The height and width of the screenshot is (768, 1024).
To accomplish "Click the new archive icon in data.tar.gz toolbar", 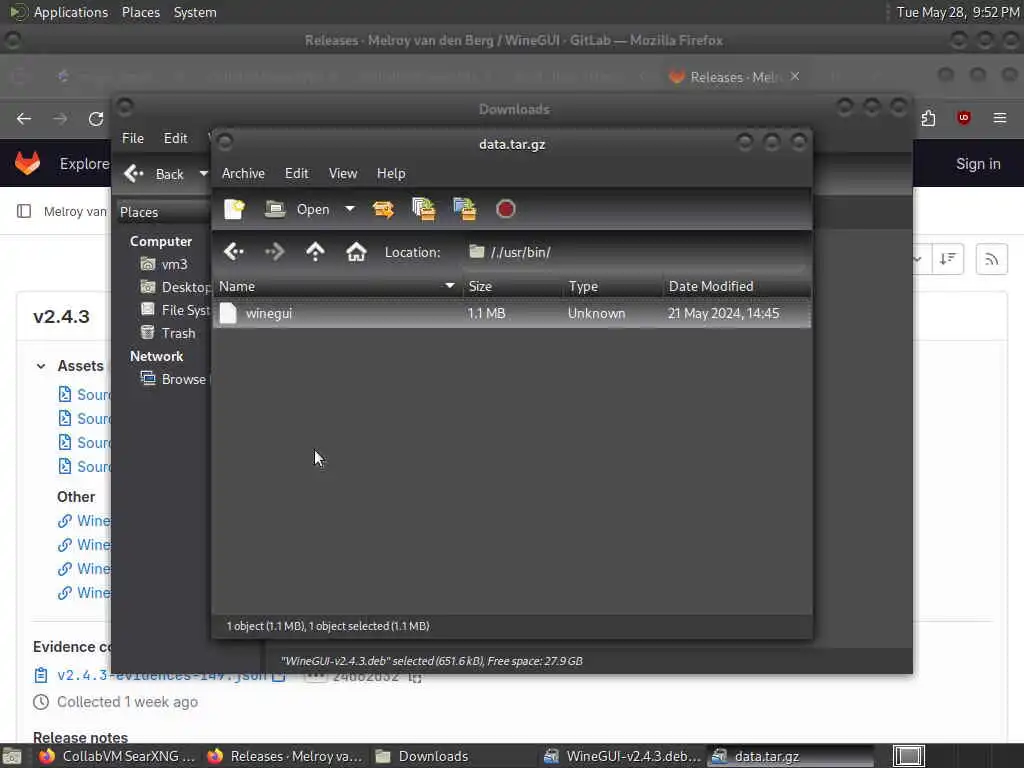I will tap(234, 209).
